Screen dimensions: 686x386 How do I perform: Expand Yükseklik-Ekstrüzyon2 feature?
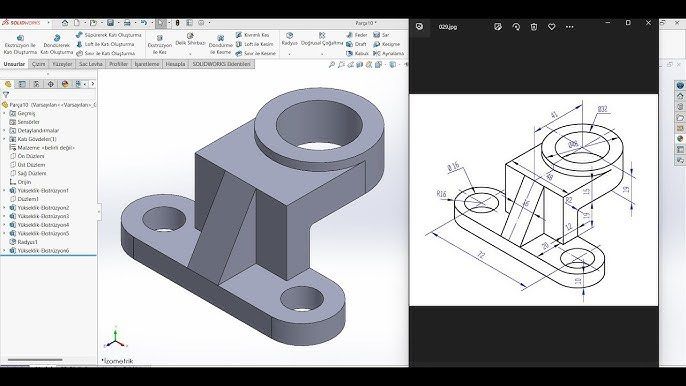pos(4,208)
